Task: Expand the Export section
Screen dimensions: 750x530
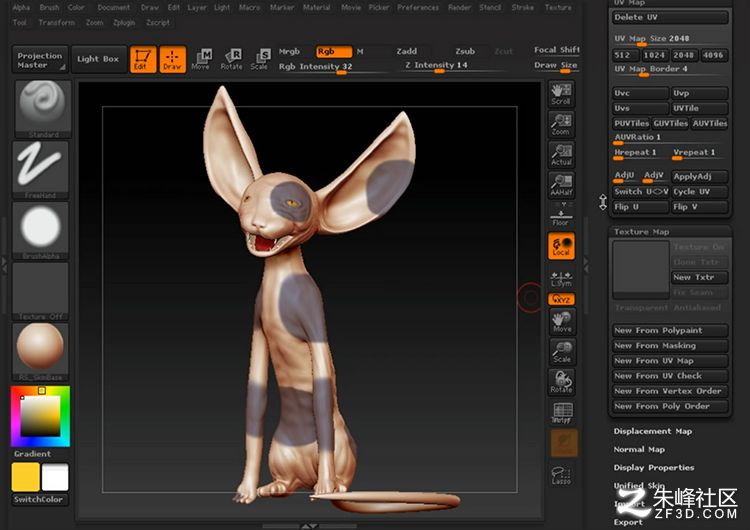Action: (x=628, y=522)
